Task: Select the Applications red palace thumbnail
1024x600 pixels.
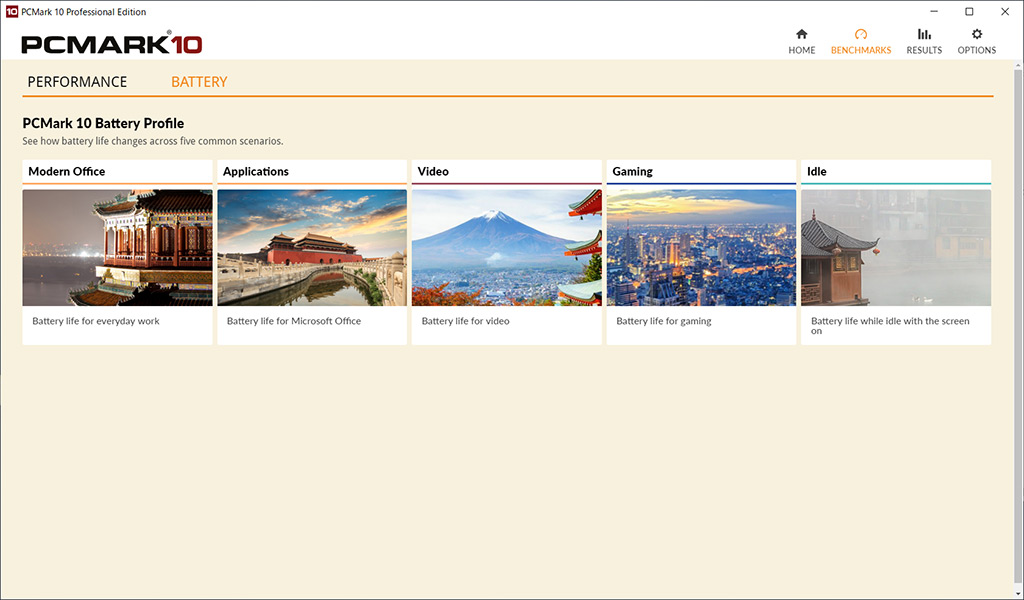Action: (x=312, y=247)
